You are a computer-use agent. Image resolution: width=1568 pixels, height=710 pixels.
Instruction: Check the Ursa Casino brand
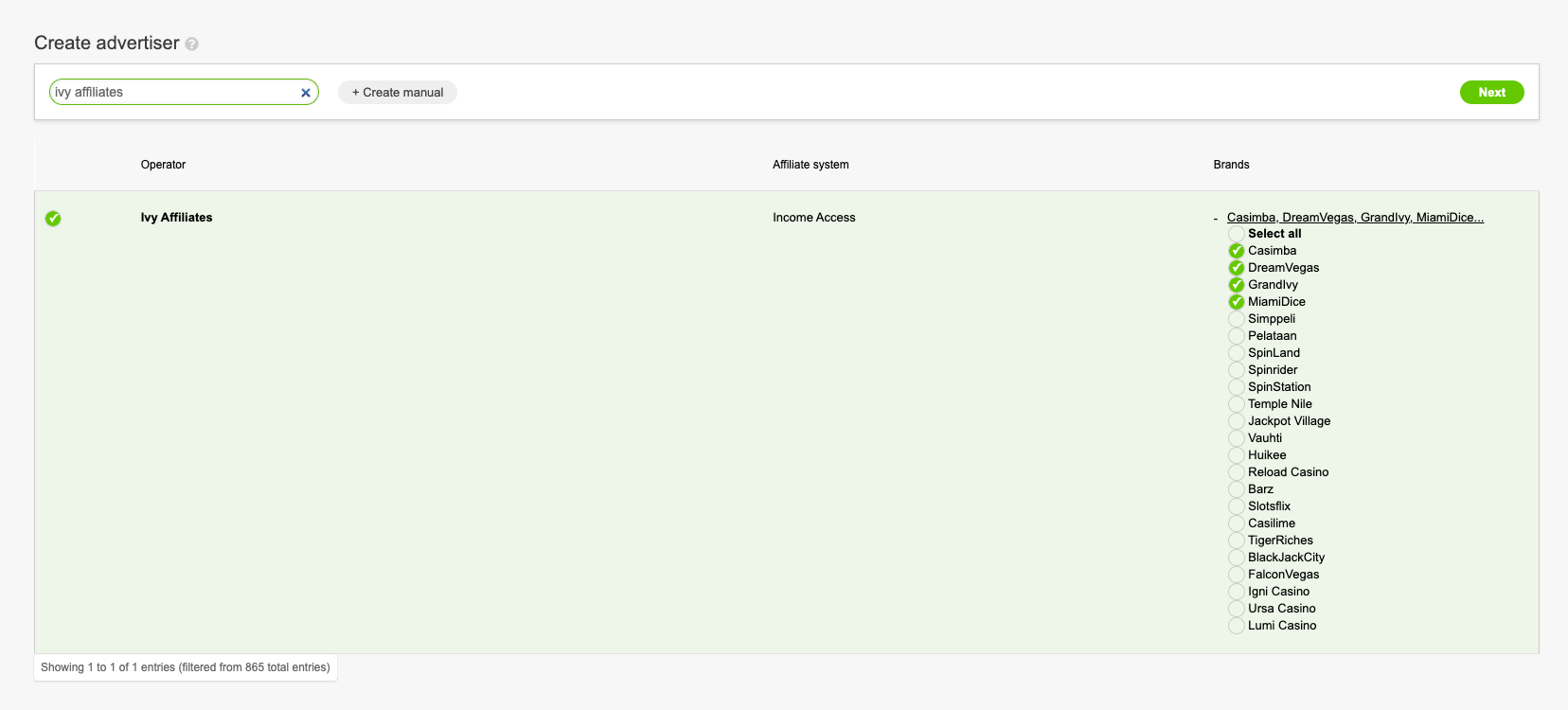[x=1237, y=609]
